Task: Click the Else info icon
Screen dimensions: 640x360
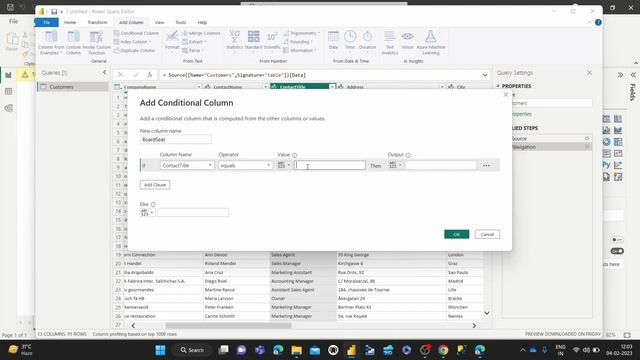Action: (x=153, y=204)
